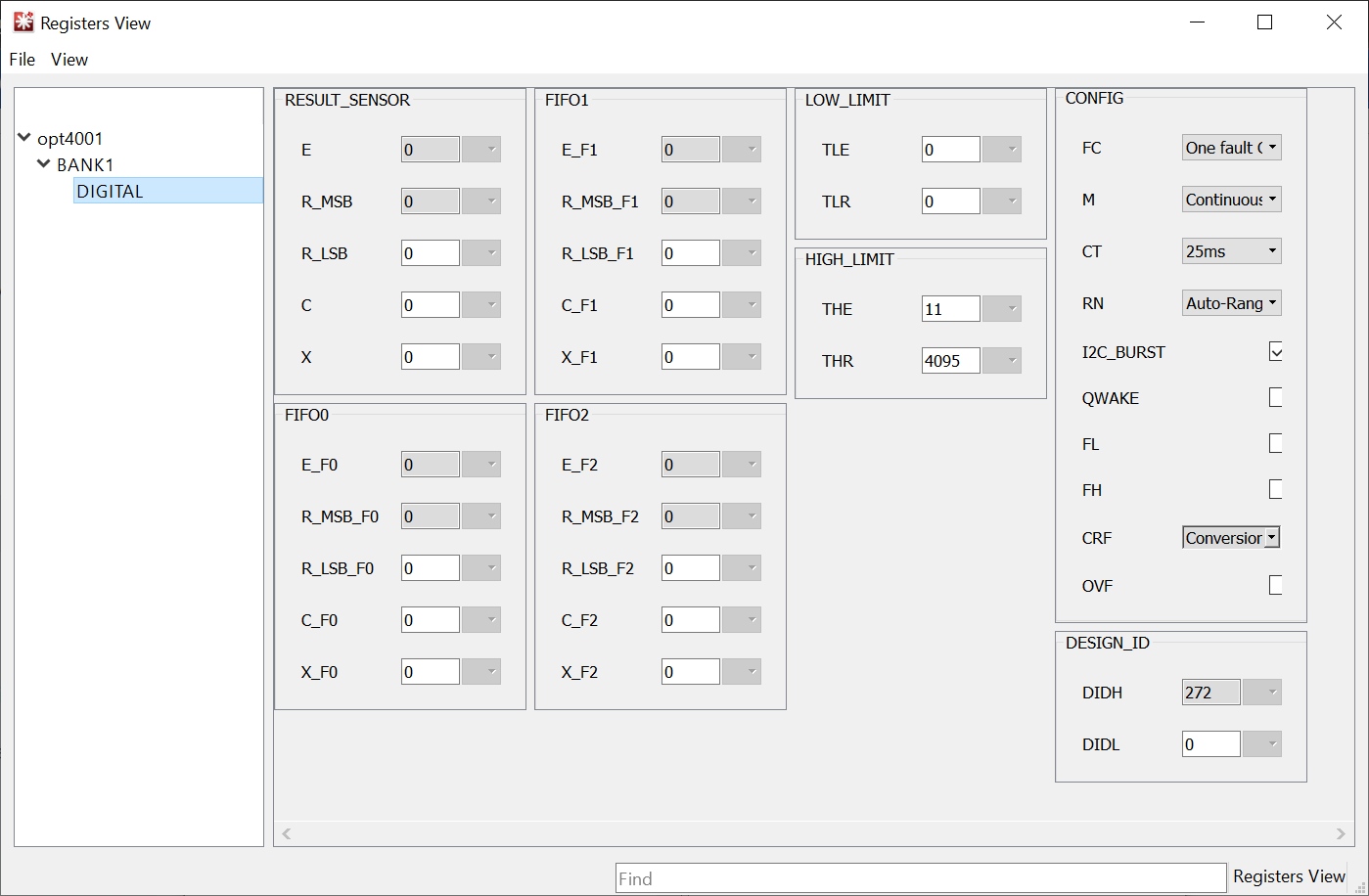Enable the FH checkbox
Viewport: 1369px width, 896px height.
pyautogui.click(x=1275, y=489)
